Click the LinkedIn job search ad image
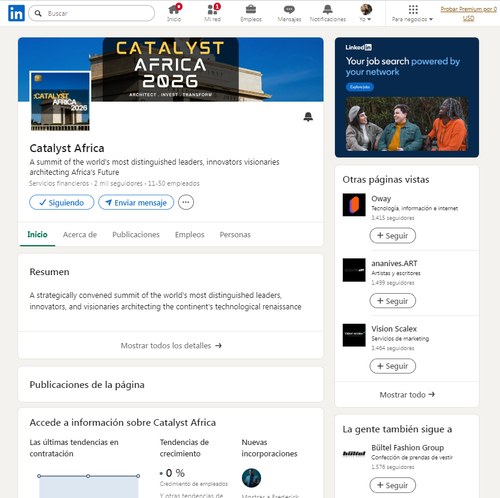Image resolution: width=500 pixels, height=498 pixels. coord(407,124)
